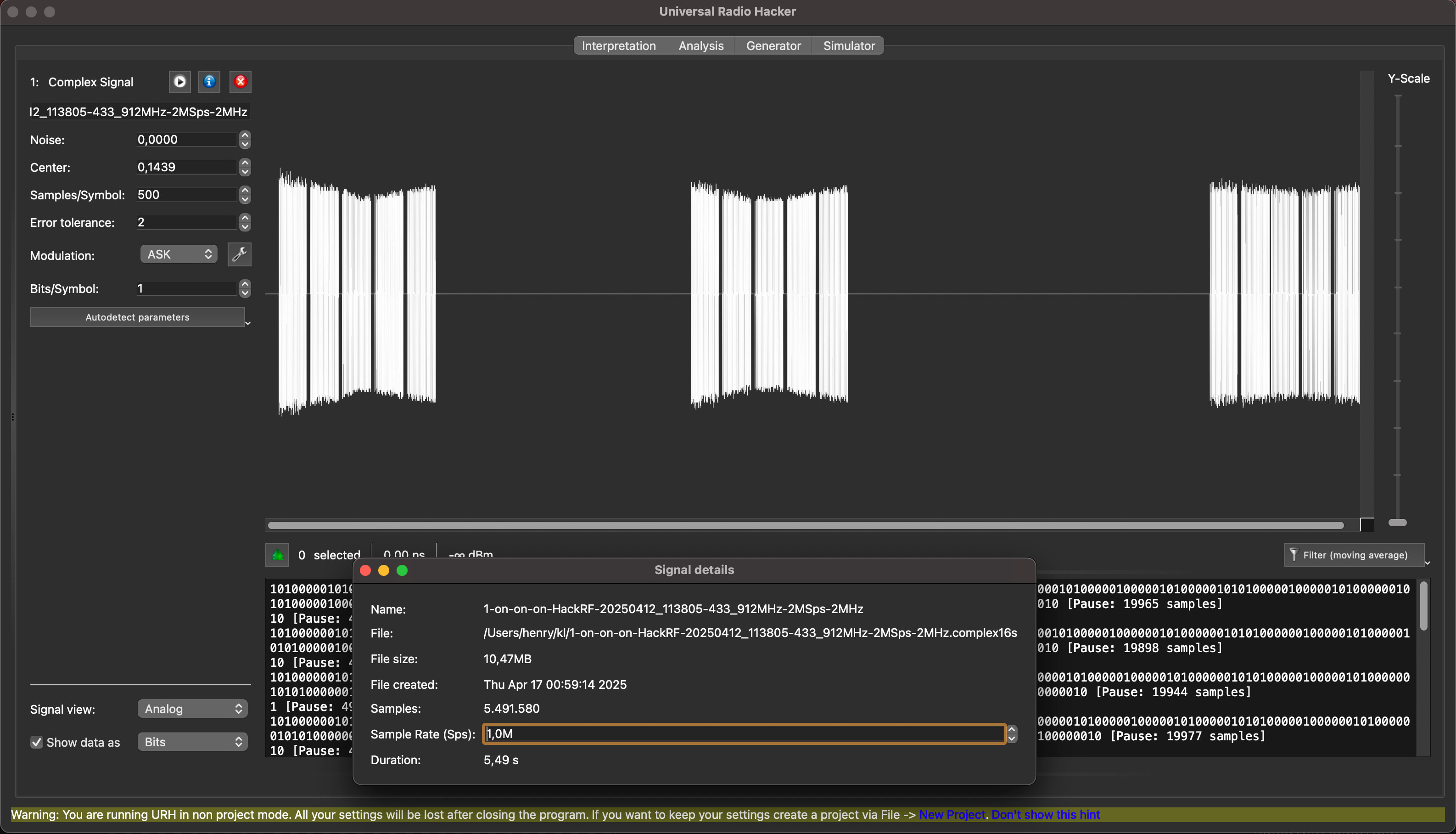Open modulation settings wrench icon
Image resolution: width=1456 pixels, height=834 pixels.
click(239, 254)
